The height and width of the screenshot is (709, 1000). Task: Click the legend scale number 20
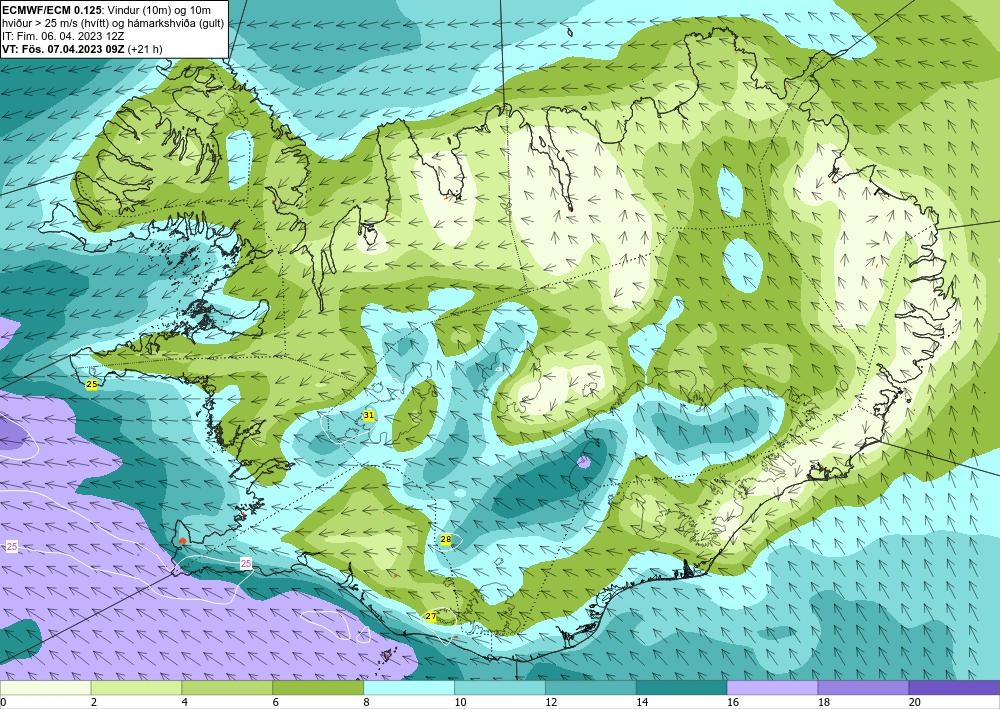pyautogui.click(x=915, y=703)
